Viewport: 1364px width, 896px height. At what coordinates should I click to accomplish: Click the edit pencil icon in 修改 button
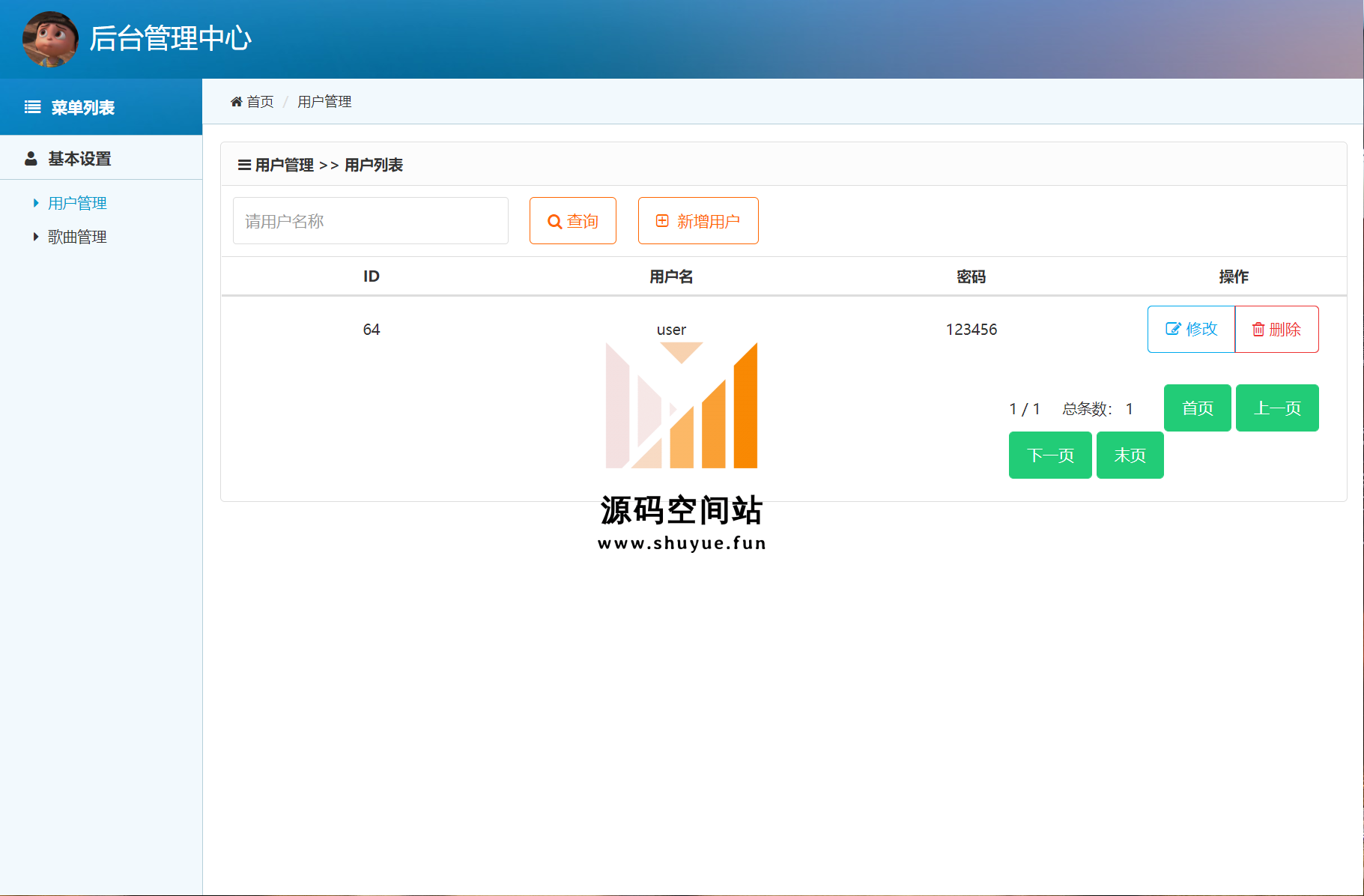tap(1173, 329)
